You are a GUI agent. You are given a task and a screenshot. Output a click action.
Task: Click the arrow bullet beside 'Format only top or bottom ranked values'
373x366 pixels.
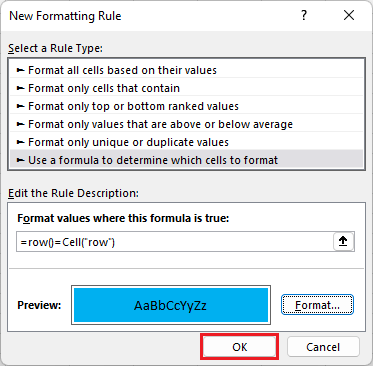click(x=21, y=106)
